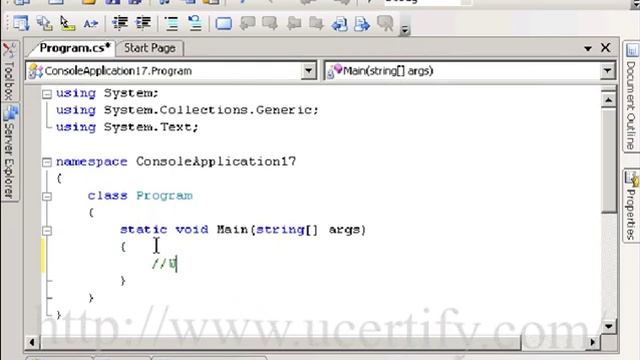640x360 pixels.
Task: Close the Program.cs document tab
Action: 606,48
